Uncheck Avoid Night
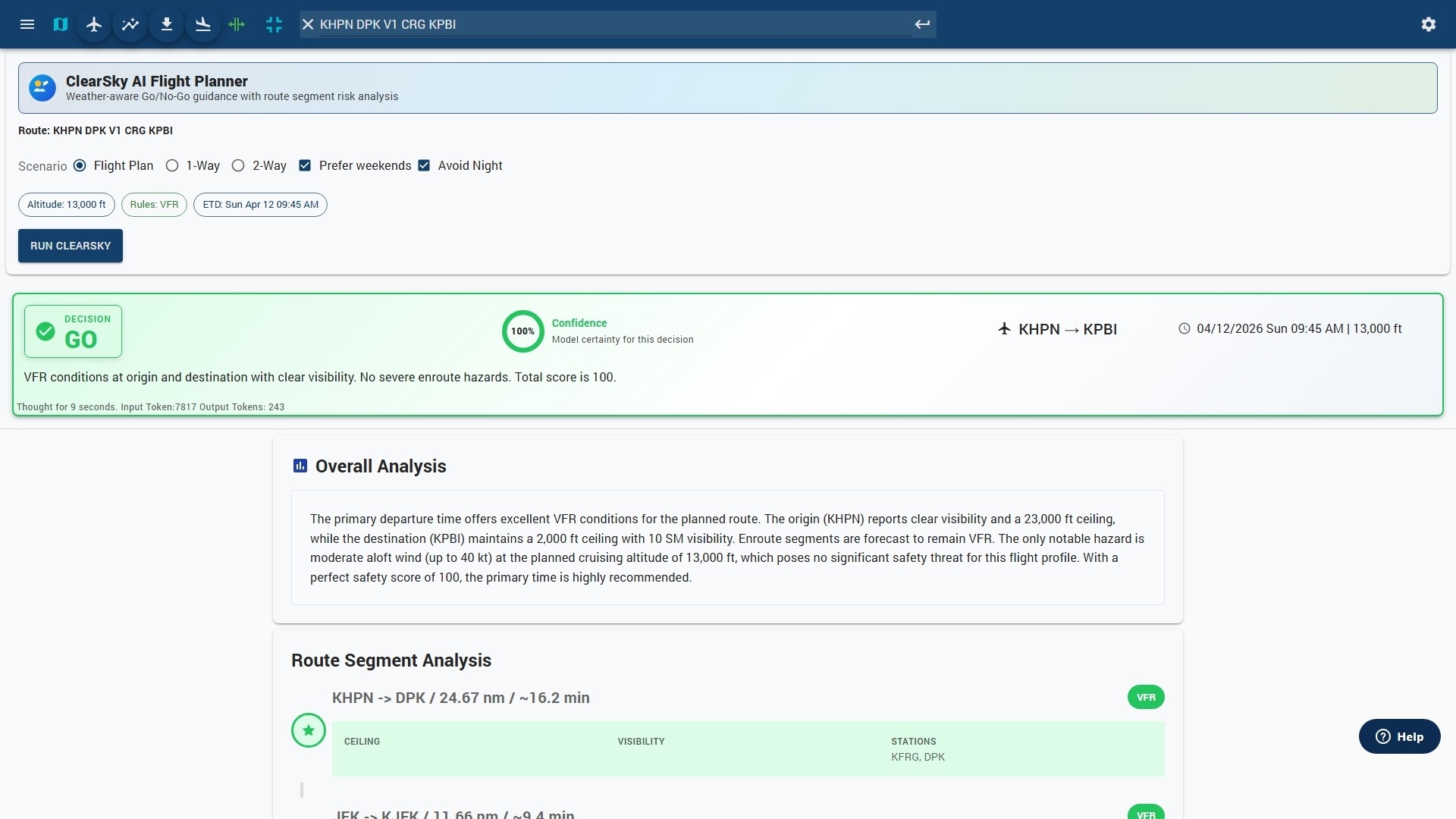 [x=424, y=165]
